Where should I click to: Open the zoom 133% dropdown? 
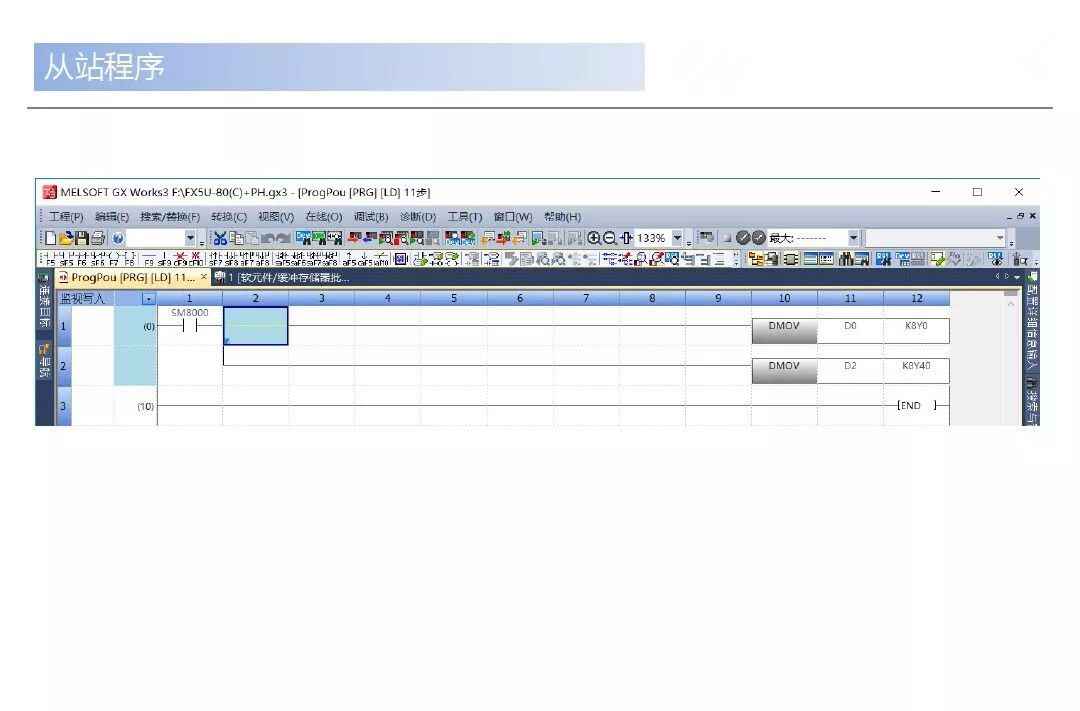676,238
